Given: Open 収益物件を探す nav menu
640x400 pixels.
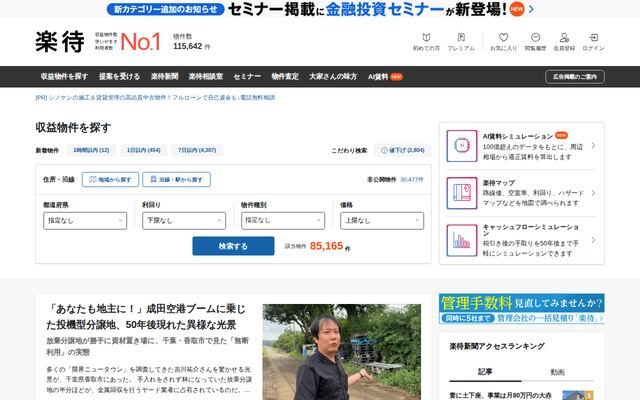Looking at the screenshot, I should pyautogui.click(x=64, y=76).
